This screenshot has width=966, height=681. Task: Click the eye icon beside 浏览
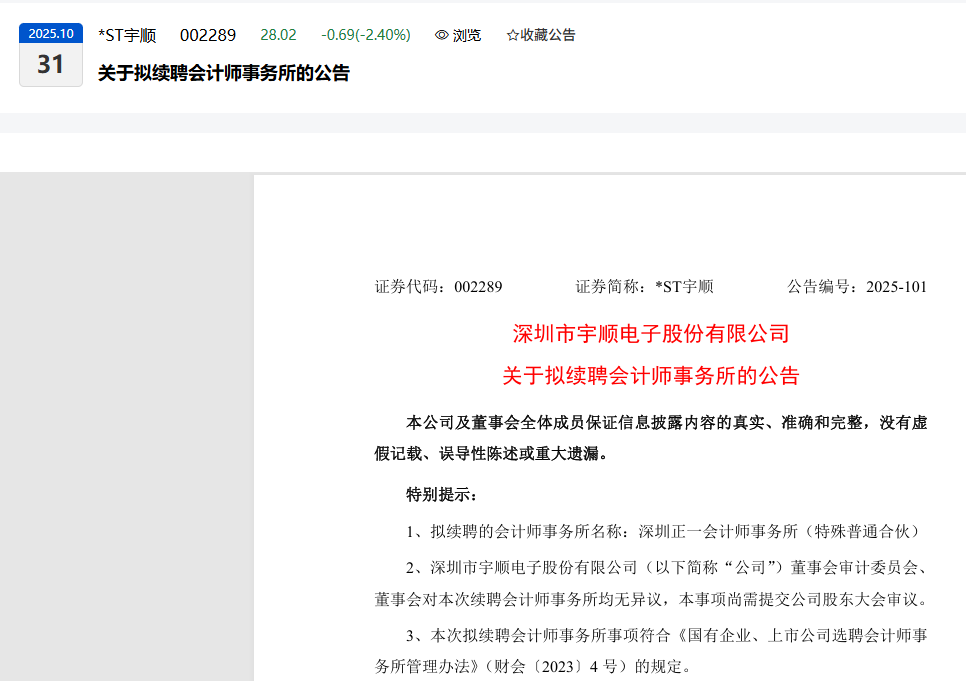pyautogui.click(x=441, y=35)
